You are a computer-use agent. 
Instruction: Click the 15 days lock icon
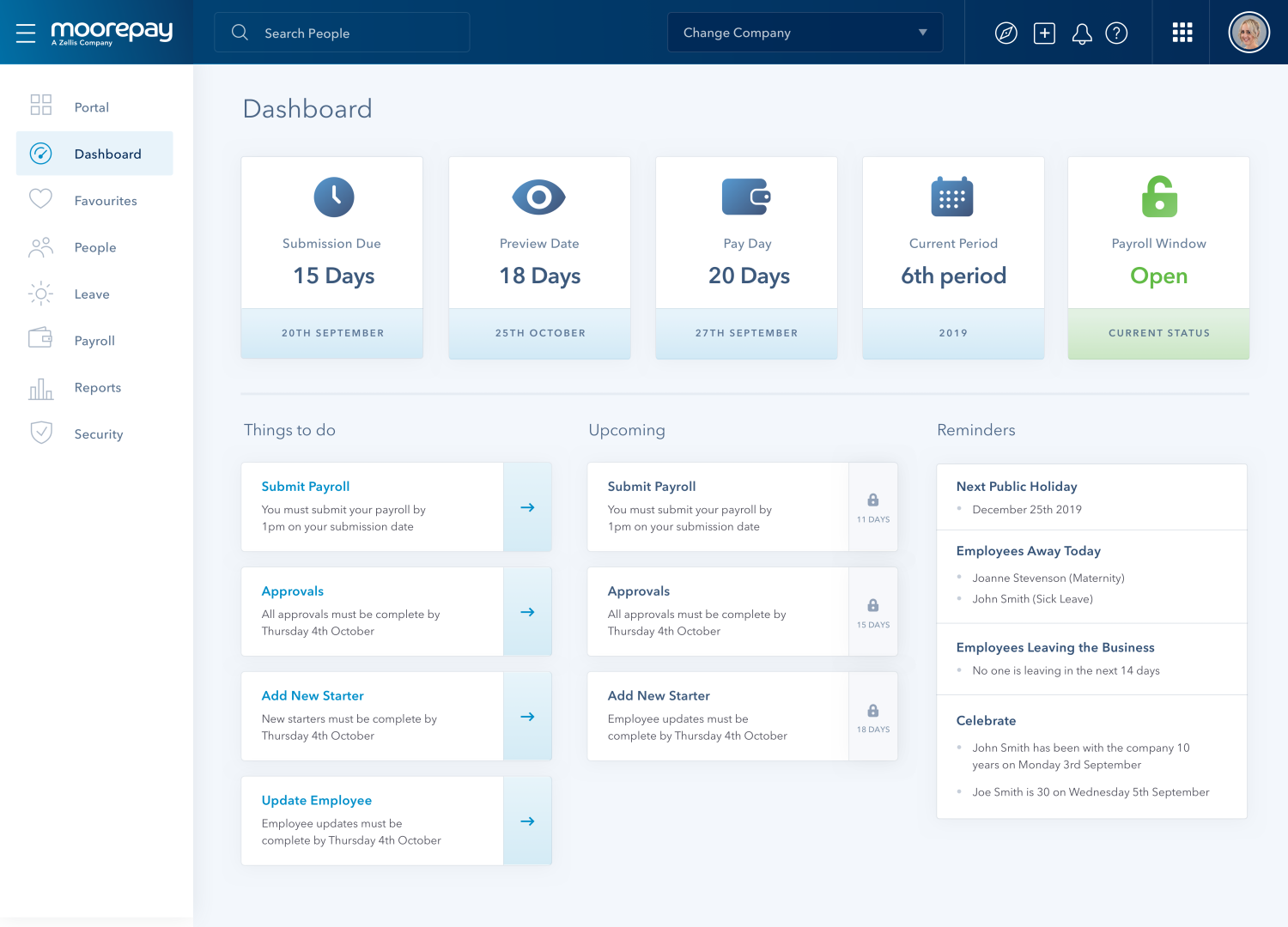873,605
